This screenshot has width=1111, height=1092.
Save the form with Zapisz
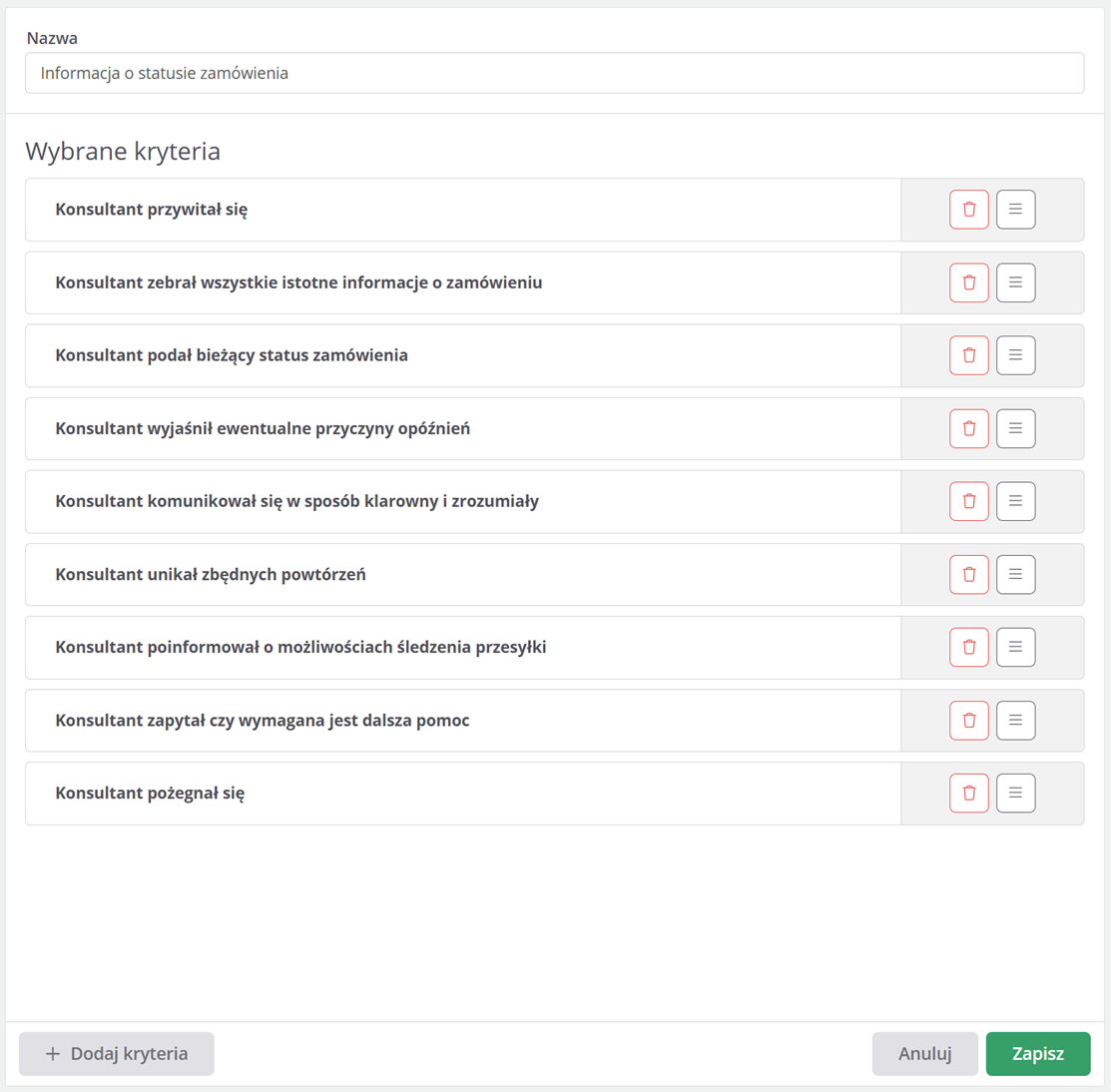(1038, 1054)
